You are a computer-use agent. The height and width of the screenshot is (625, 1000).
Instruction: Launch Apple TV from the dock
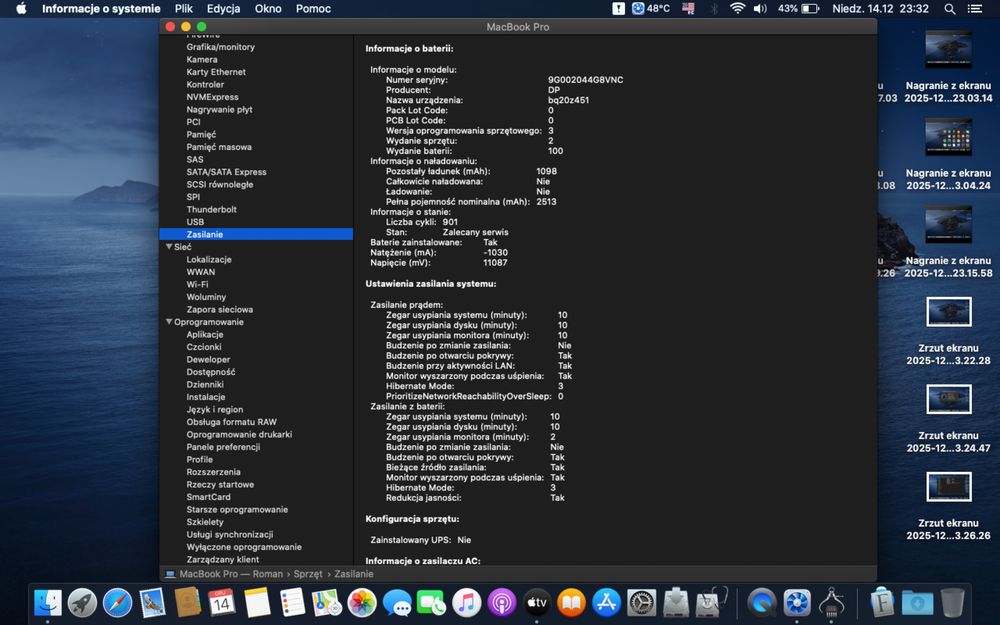click(537, 603)
